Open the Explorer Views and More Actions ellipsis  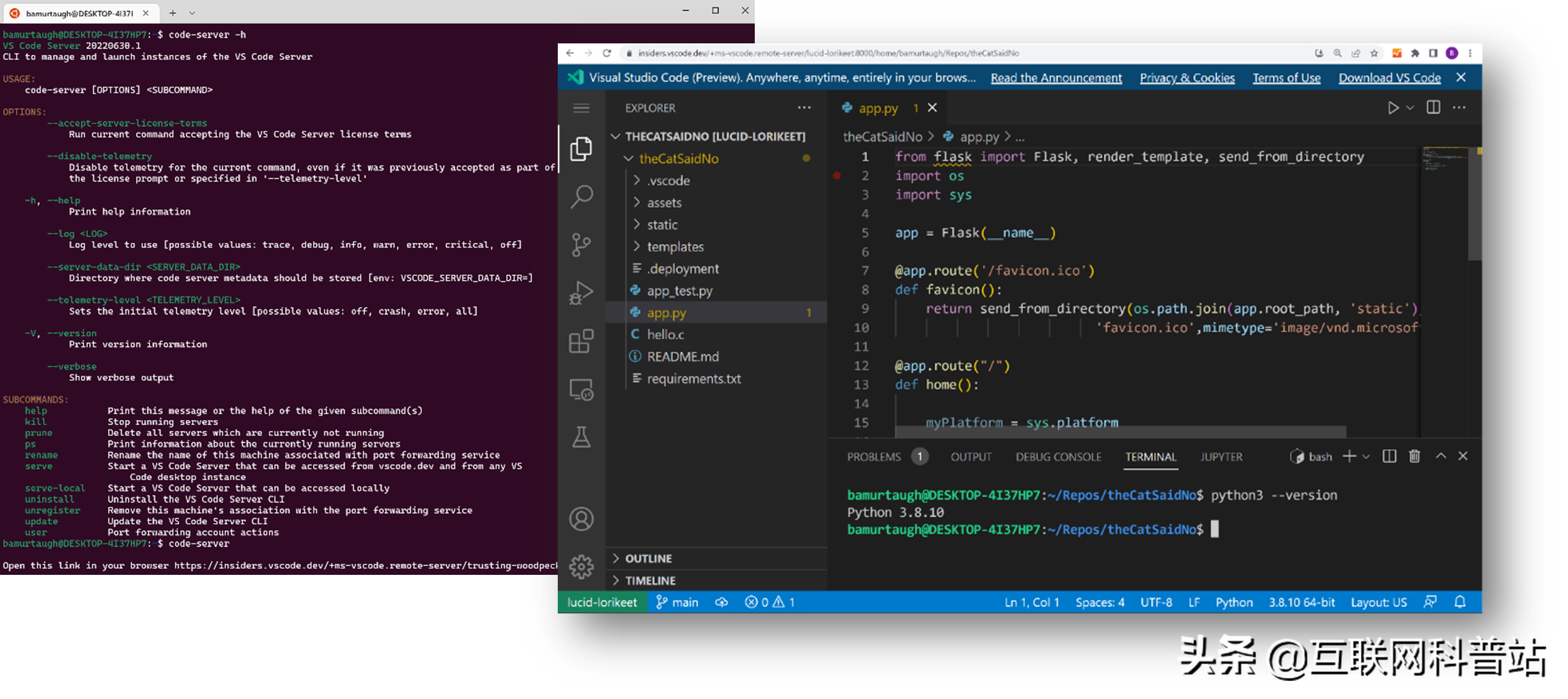click(804, 108)
